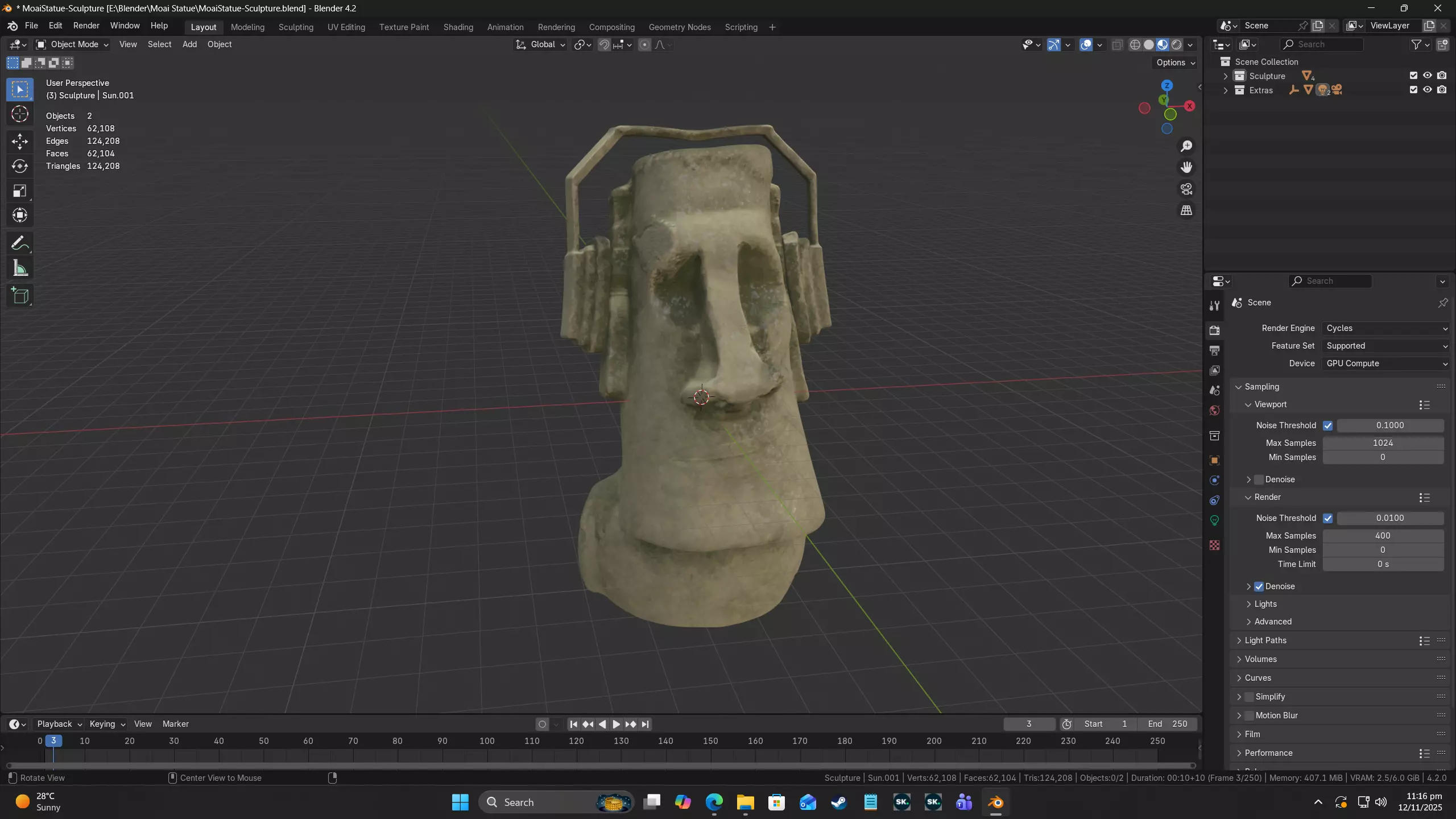Image resolution: width=1456 pixels, height=819 pixels.
Task: Switch perspective/orthographic grid icon
Action: (1186, 210)
